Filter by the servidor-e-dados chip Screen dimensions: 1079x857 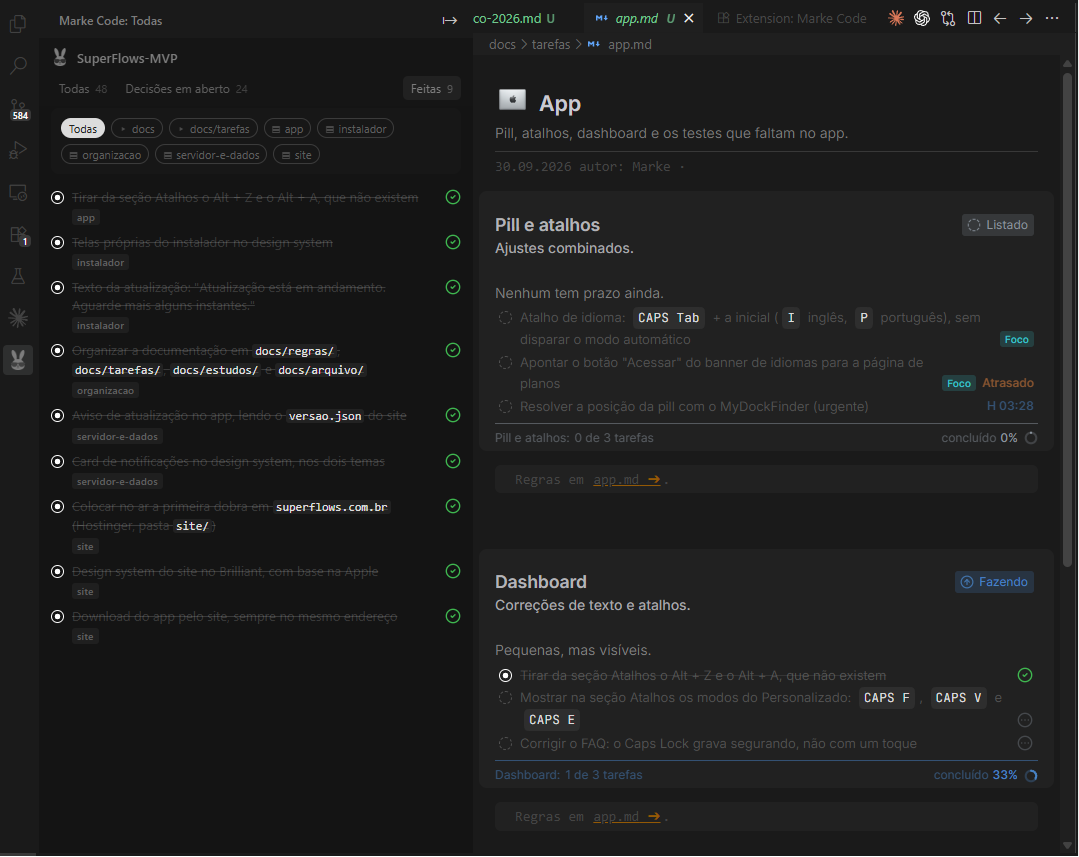coord(211,155)
